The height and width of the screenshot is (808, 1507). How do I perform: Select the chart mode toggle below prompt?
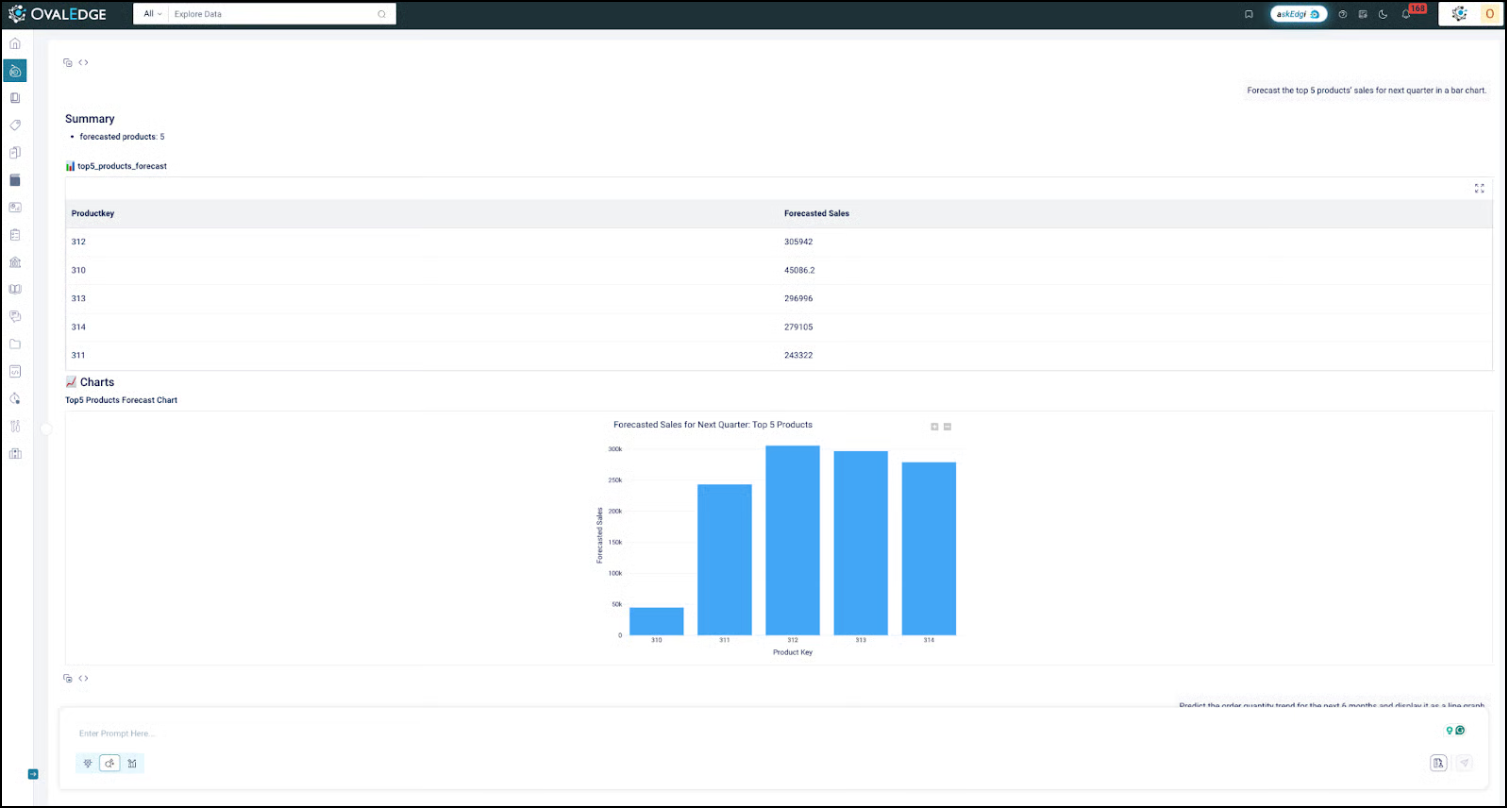point(132,763)
